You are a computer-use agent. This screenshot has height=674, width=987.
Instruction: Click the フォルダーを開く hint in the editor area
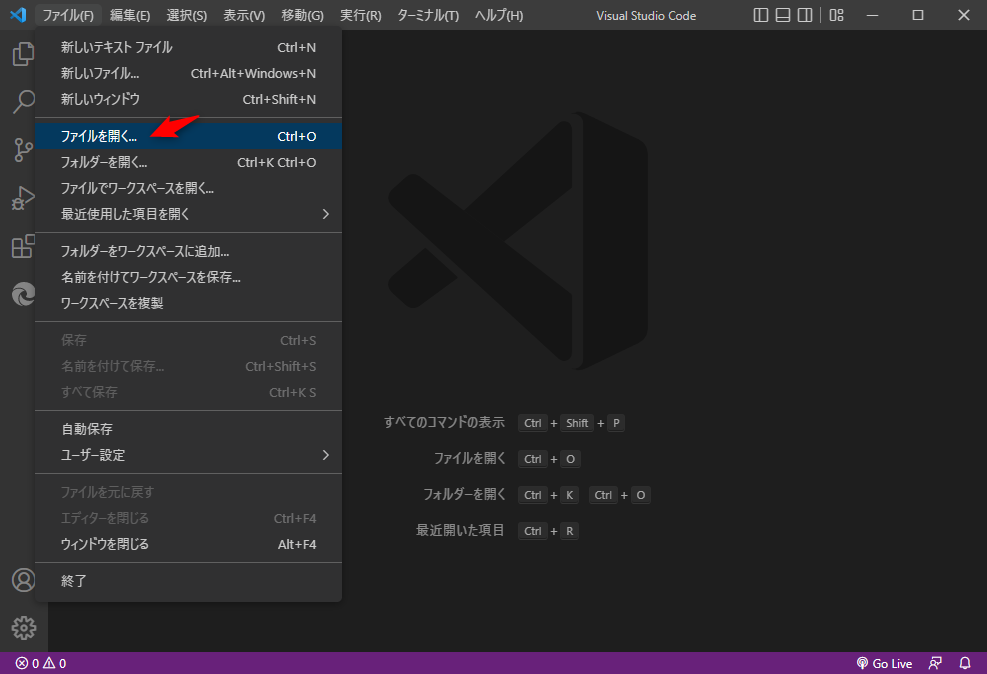coord(464,494)
